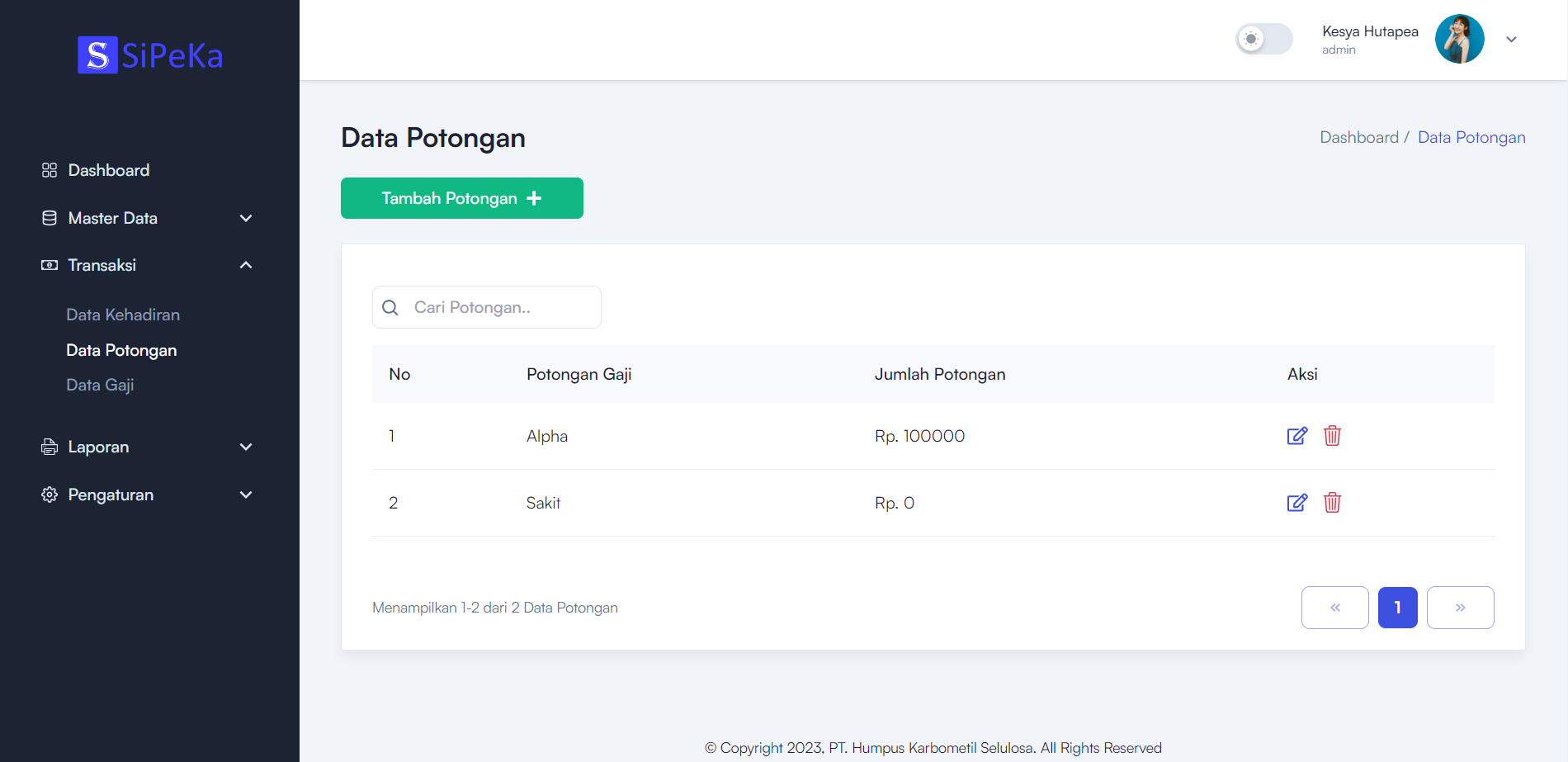Toggle dark mode switch in header

pyautogui.click(x=1263, y=39)
